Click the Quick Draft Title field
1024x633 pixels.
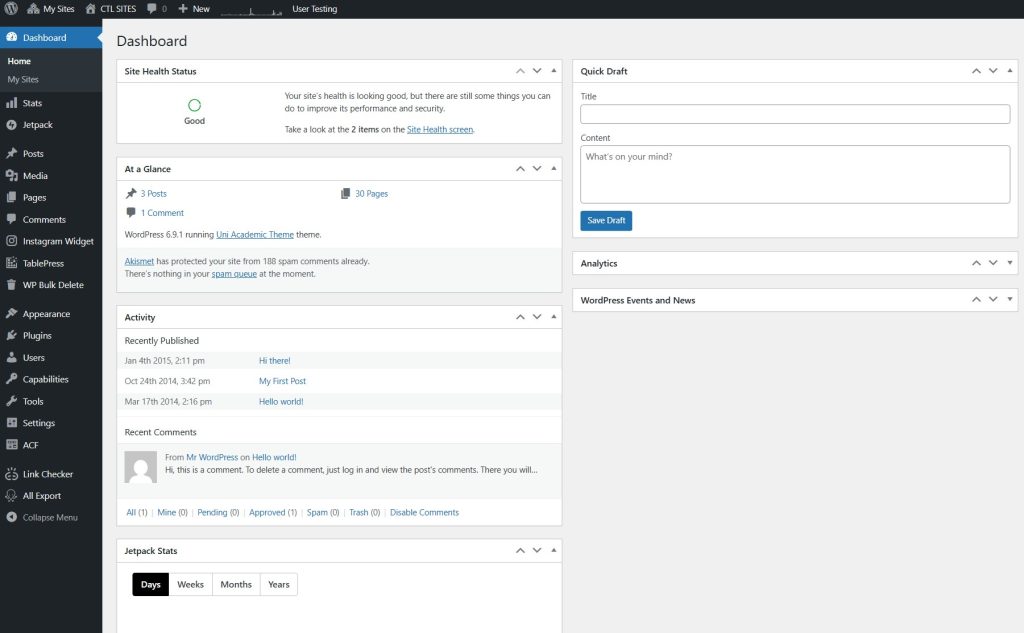point(795,114)
